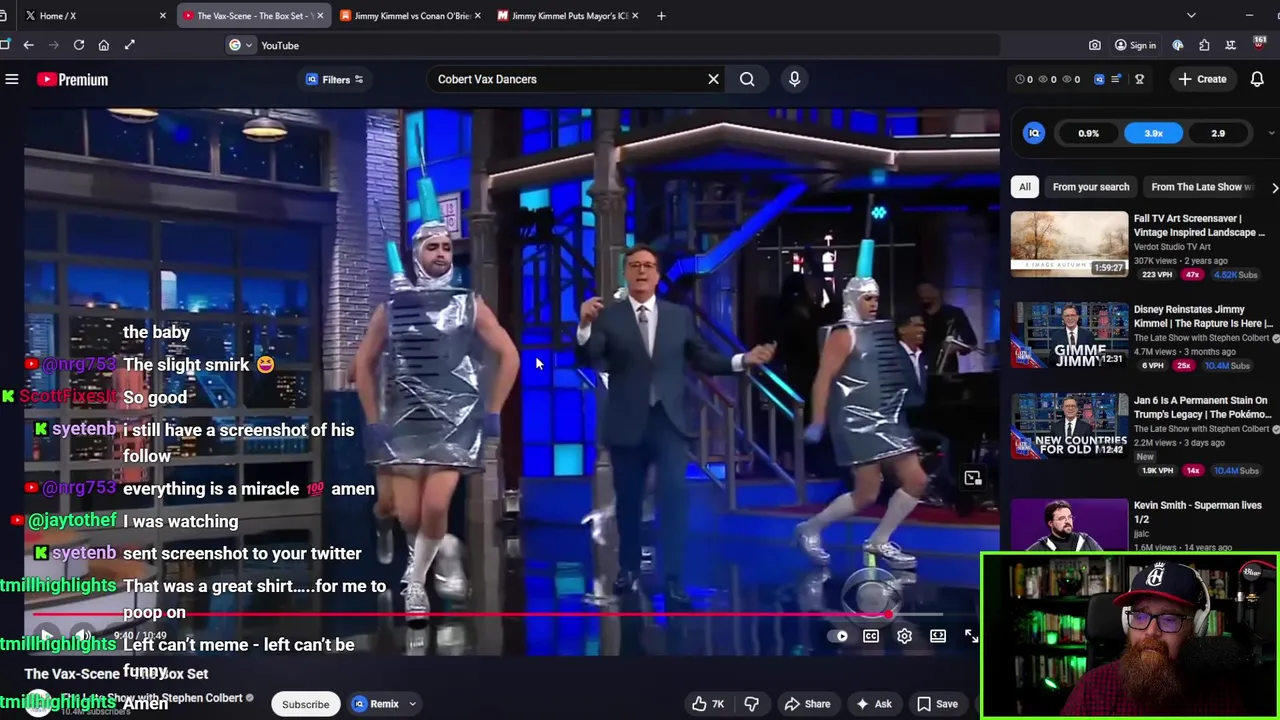This screenshot has width=1280, height=720.
Task: Open the expand arrows icon in address bar
Action: point(129,45)
